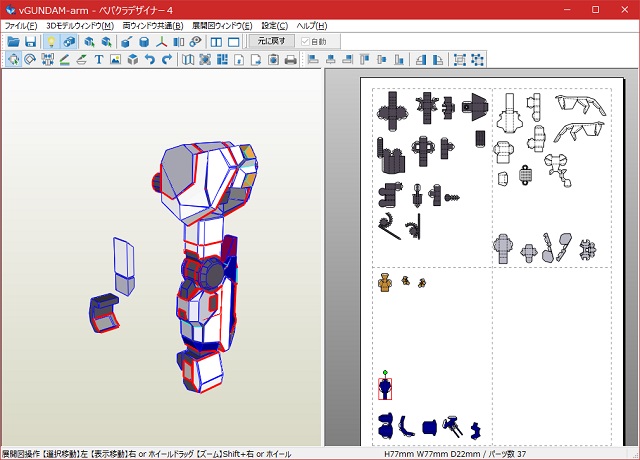Open the 展開図ウィンドウ(E) menu
Viewport: 640px width, 460px height.
click(x=222, y=26)
